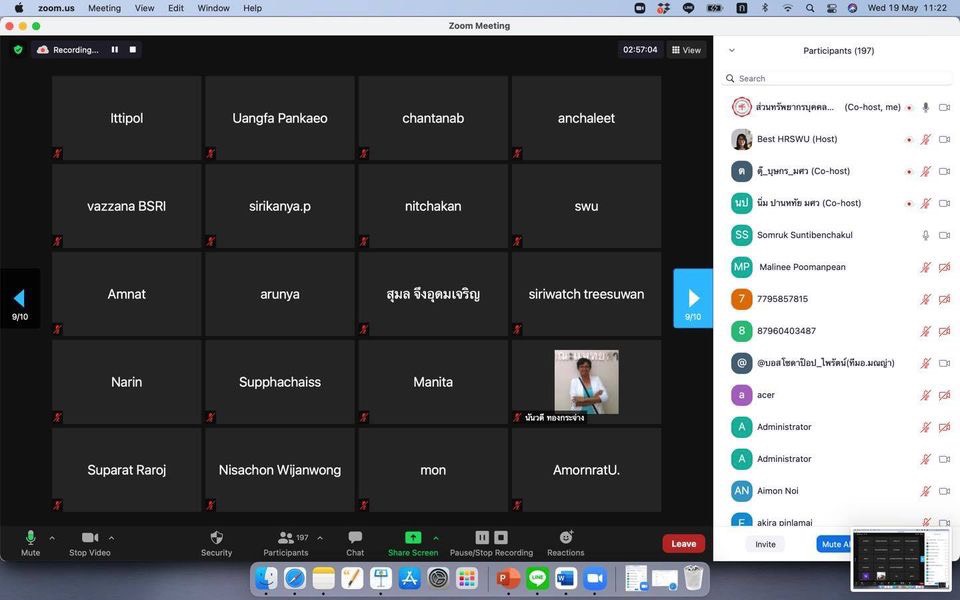Toggle Somruk Suntibenchakul's microphone
This screenshot has height=600, width=960.
[925, 235]
